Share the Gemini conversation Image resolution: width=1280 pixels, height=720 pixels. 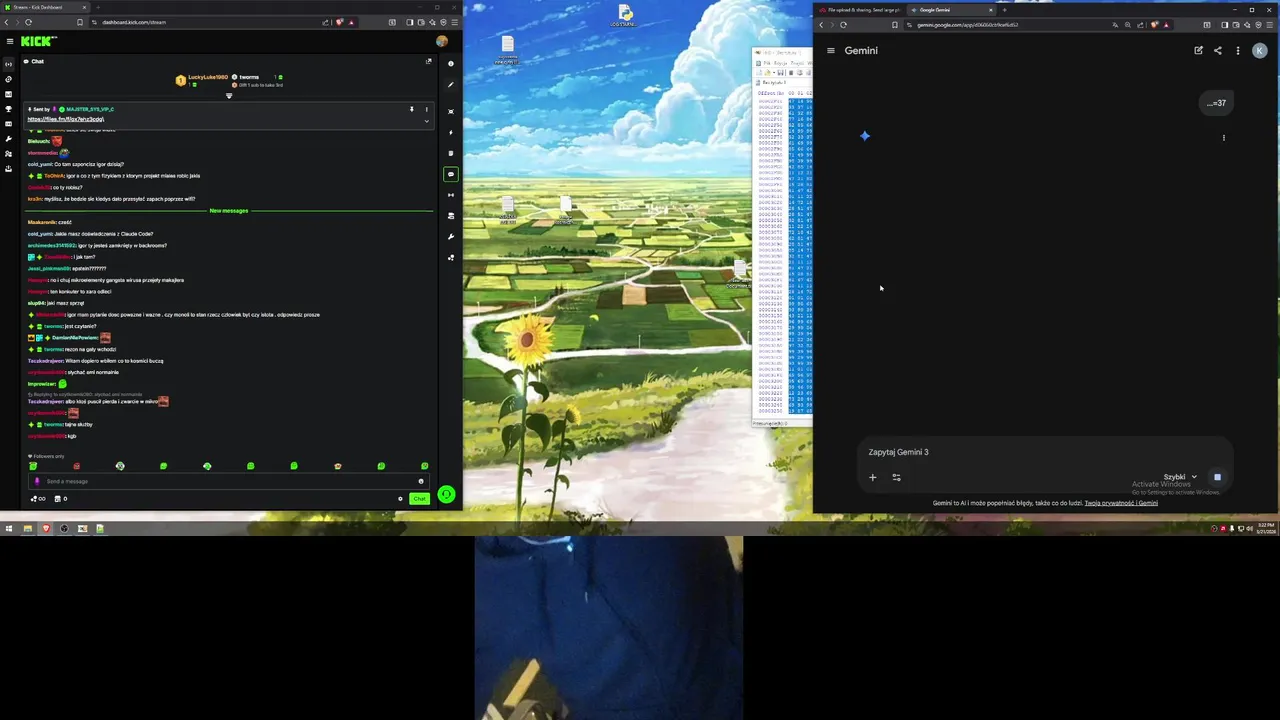click(x=1217, y=50)
